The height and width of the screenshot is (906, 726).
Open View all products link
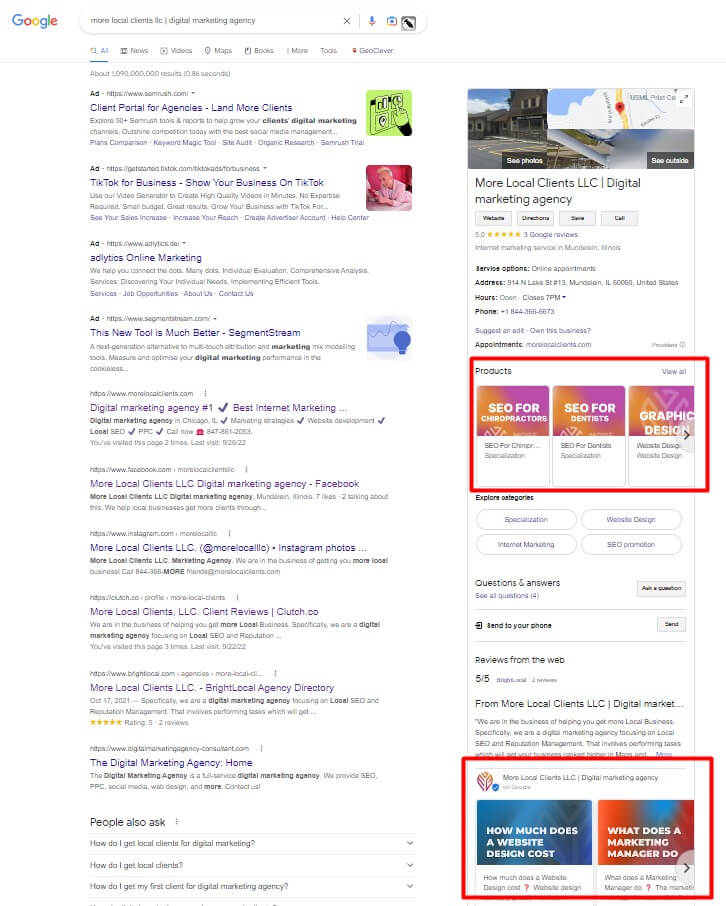tap(674, 372)
